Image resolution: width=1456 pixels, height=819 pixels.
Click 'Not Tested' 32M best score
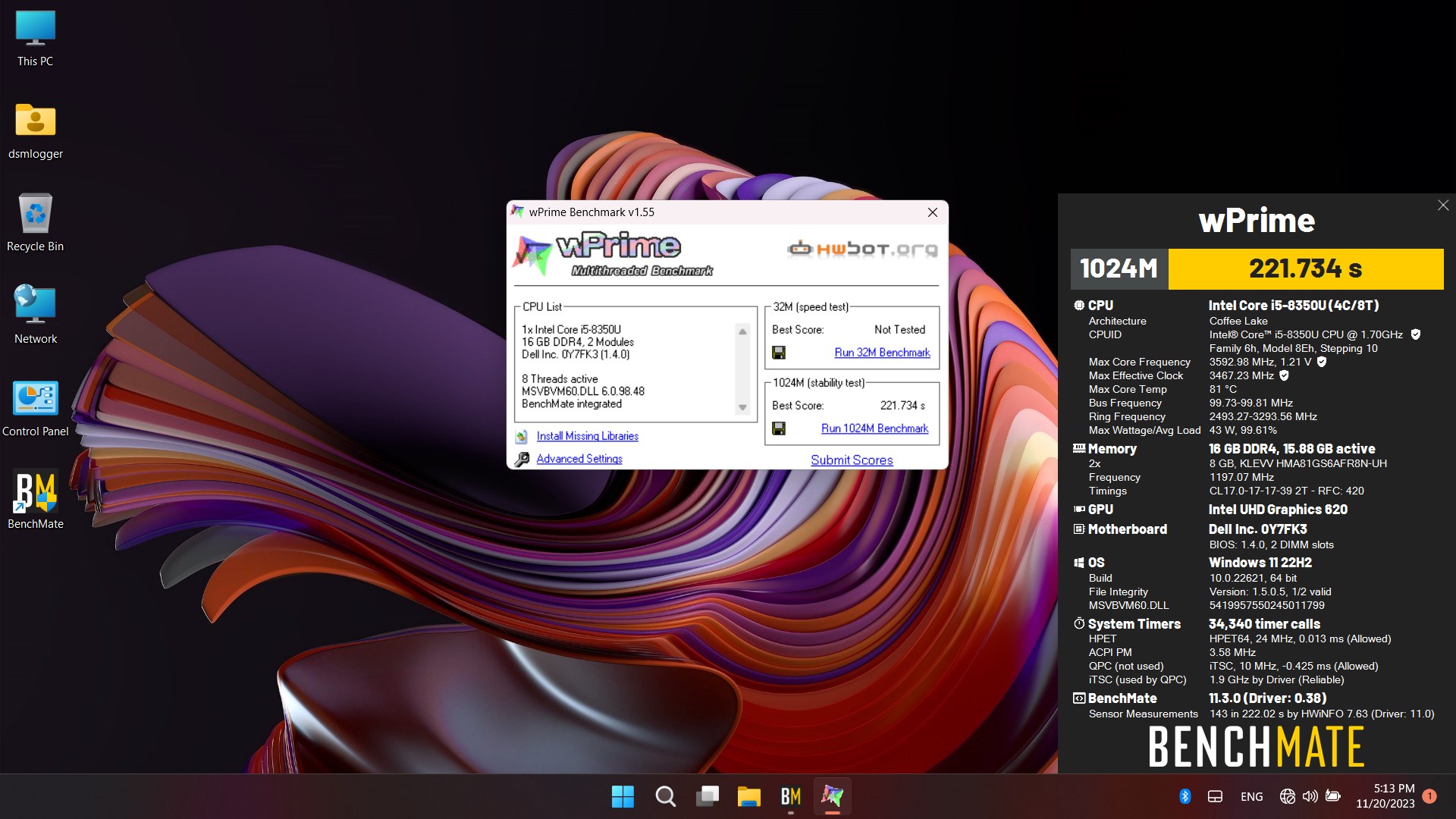pyautogui.click(x=899, y=330)
